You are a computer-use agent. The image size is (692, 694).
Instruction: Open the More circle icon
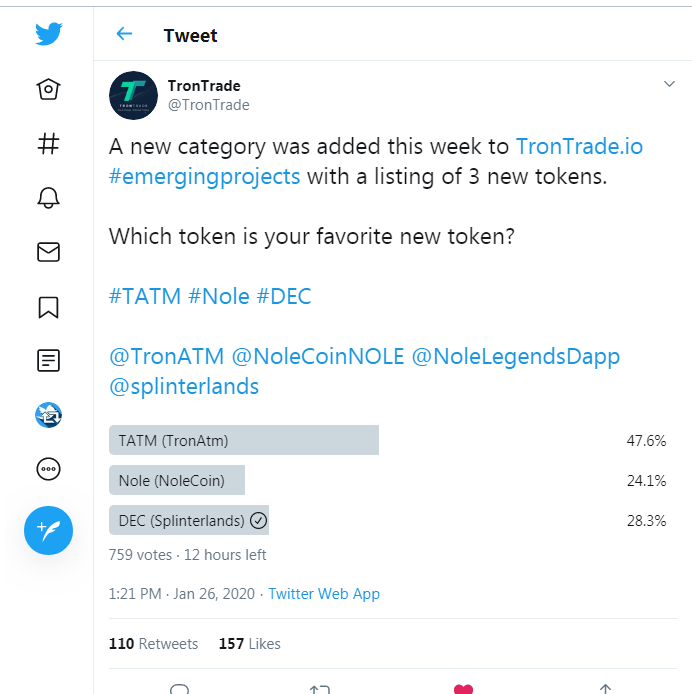pyautogui.click(x=48, y=469)
